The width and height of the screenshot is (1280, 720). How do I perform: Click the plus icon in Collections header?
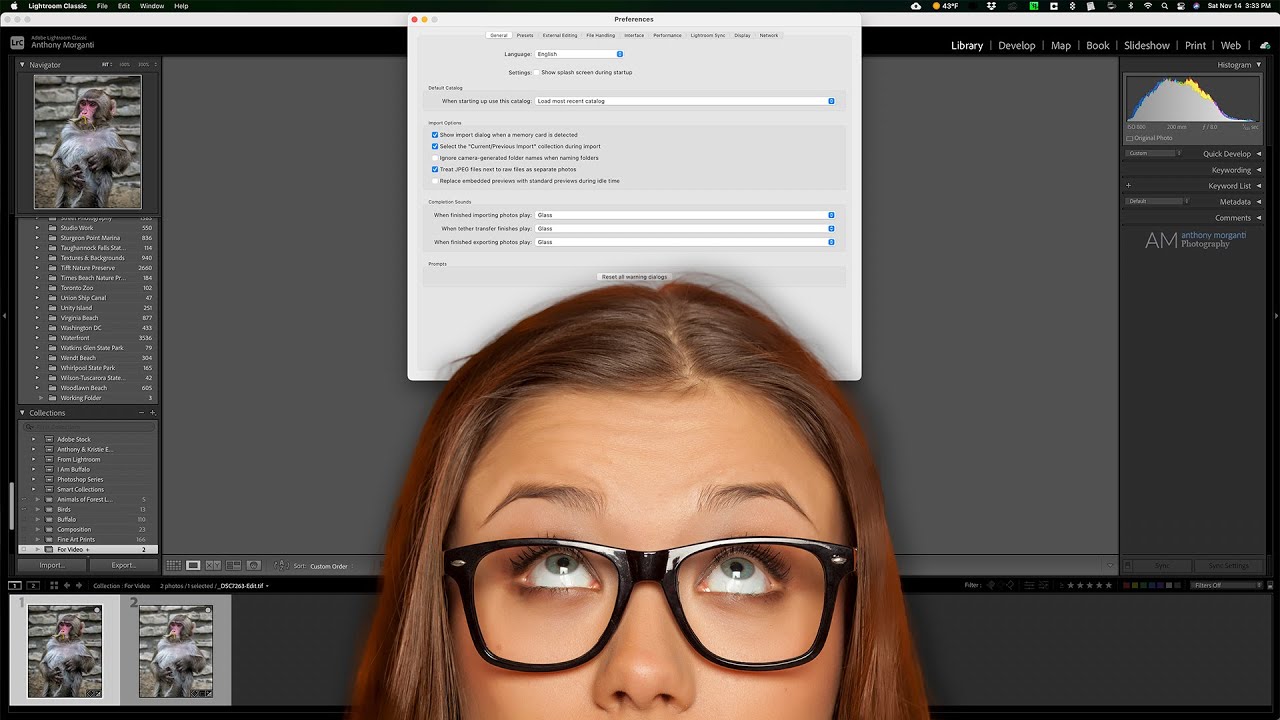click(x=153, y=413)
